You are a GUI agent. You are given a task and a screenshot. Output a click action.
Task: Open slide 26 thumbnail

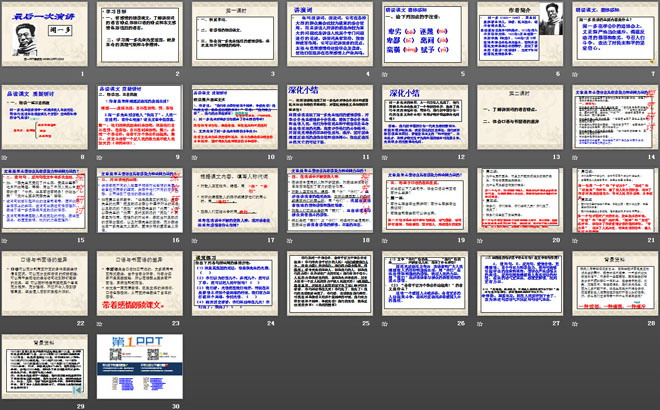pos(423,287)
